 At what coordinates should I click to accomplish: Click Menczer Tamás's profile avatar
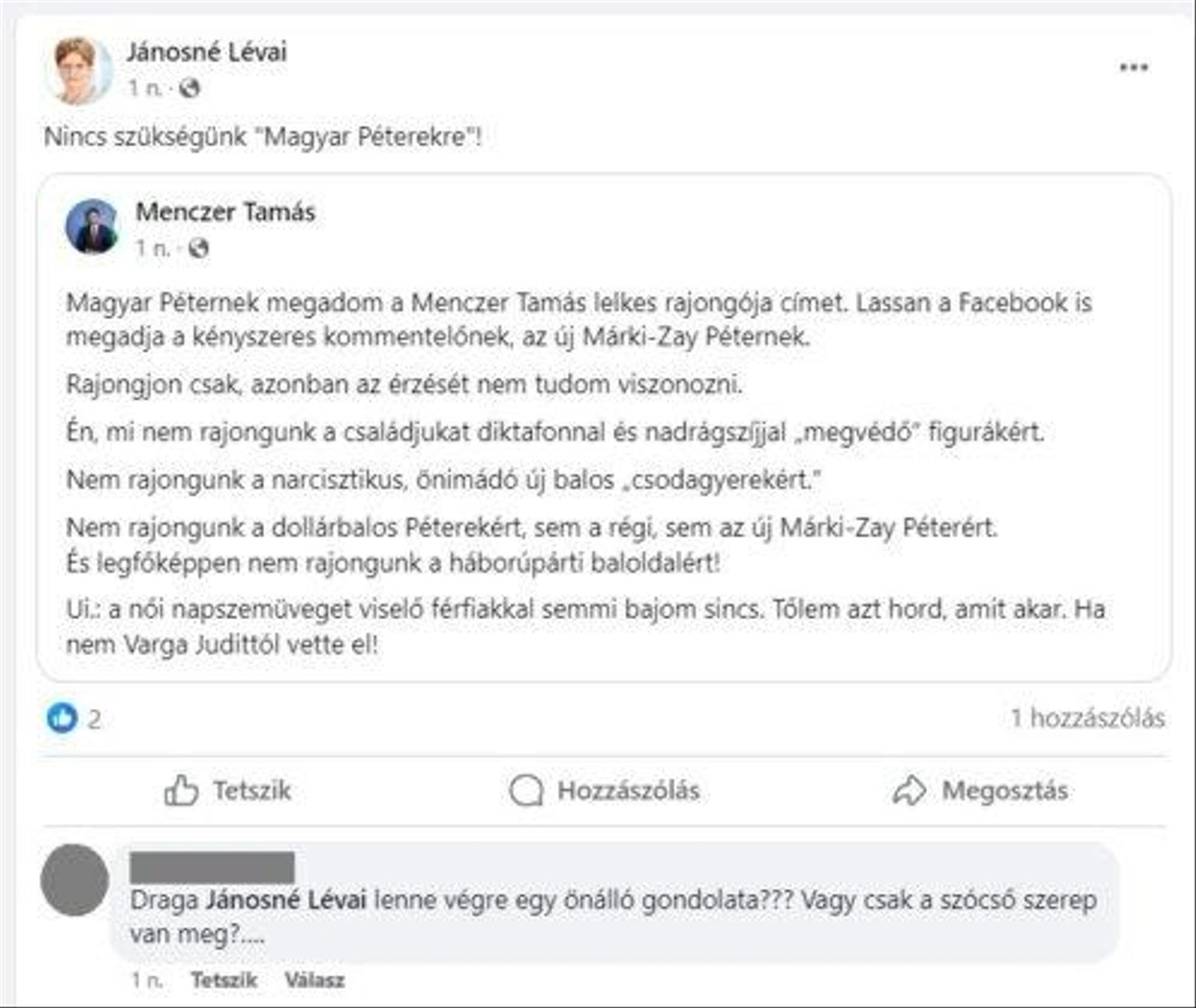tap(91, 227)
